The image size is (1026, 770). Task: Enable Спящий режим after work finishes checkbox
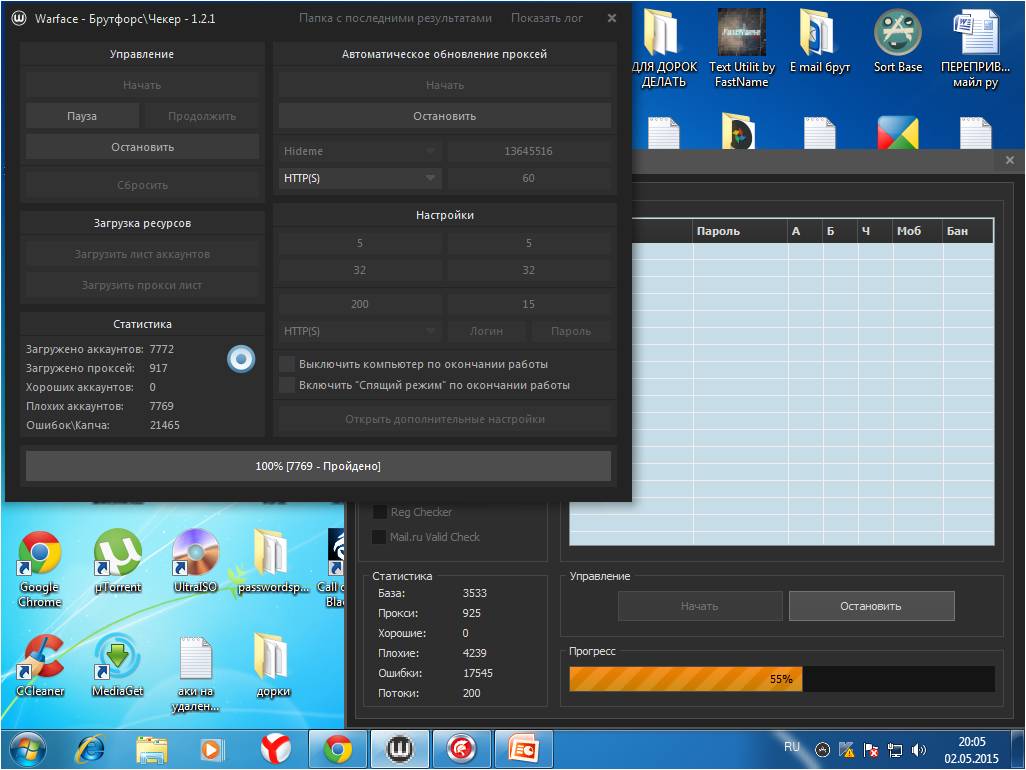(287, 385)
